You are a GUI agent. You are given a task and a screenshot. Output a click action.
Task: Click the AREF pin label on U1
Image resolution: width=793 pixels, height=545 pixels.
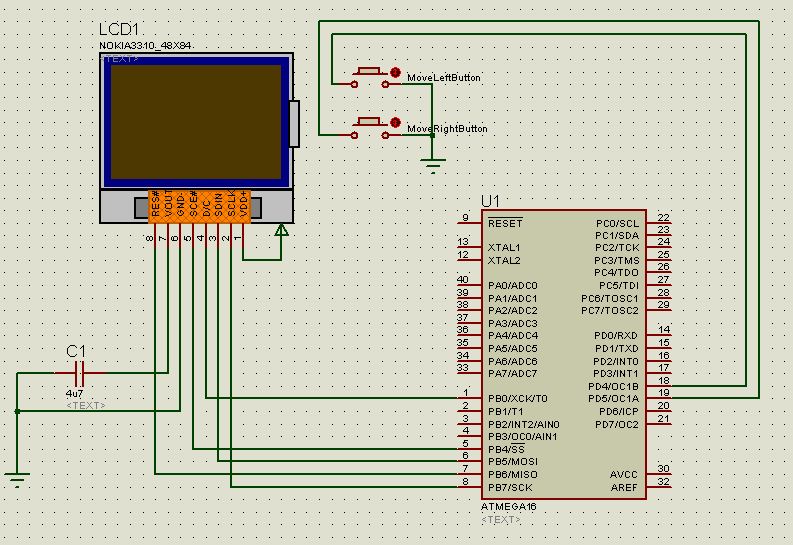pyautogui.click(x=624, y=488)
